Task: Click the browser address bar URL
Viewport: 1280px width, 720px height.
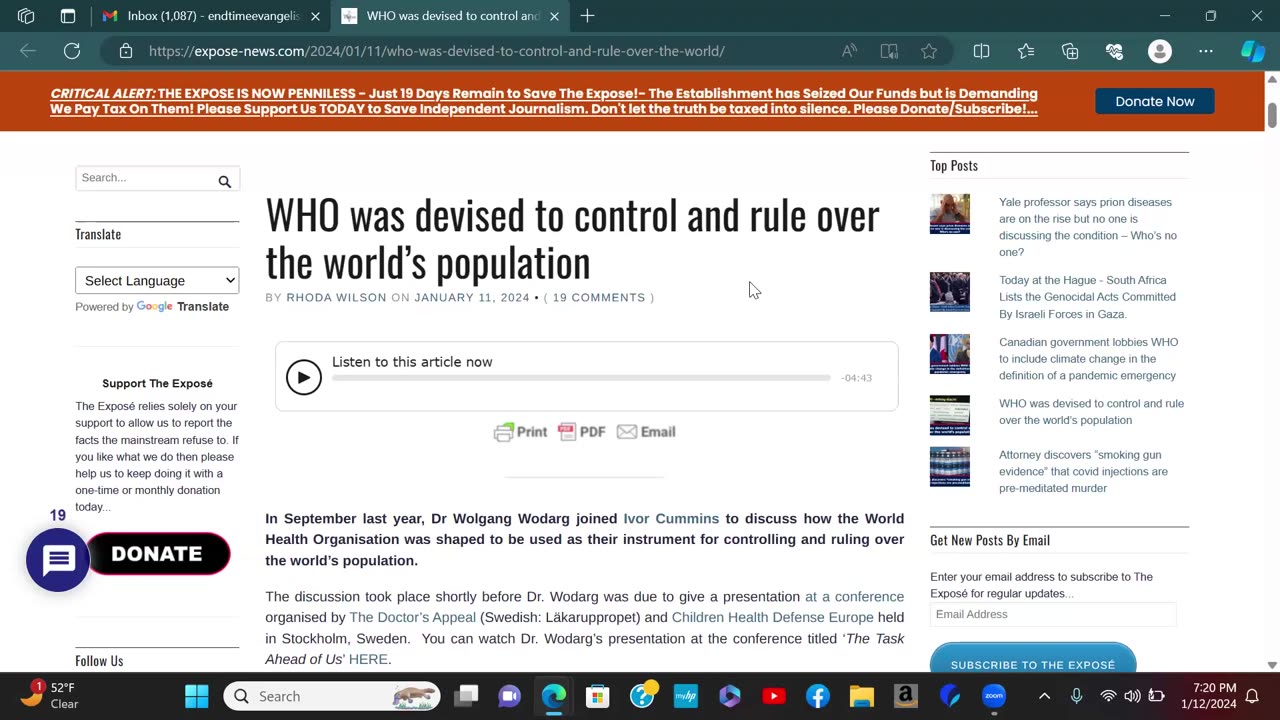Action: [x=437, y=51]
